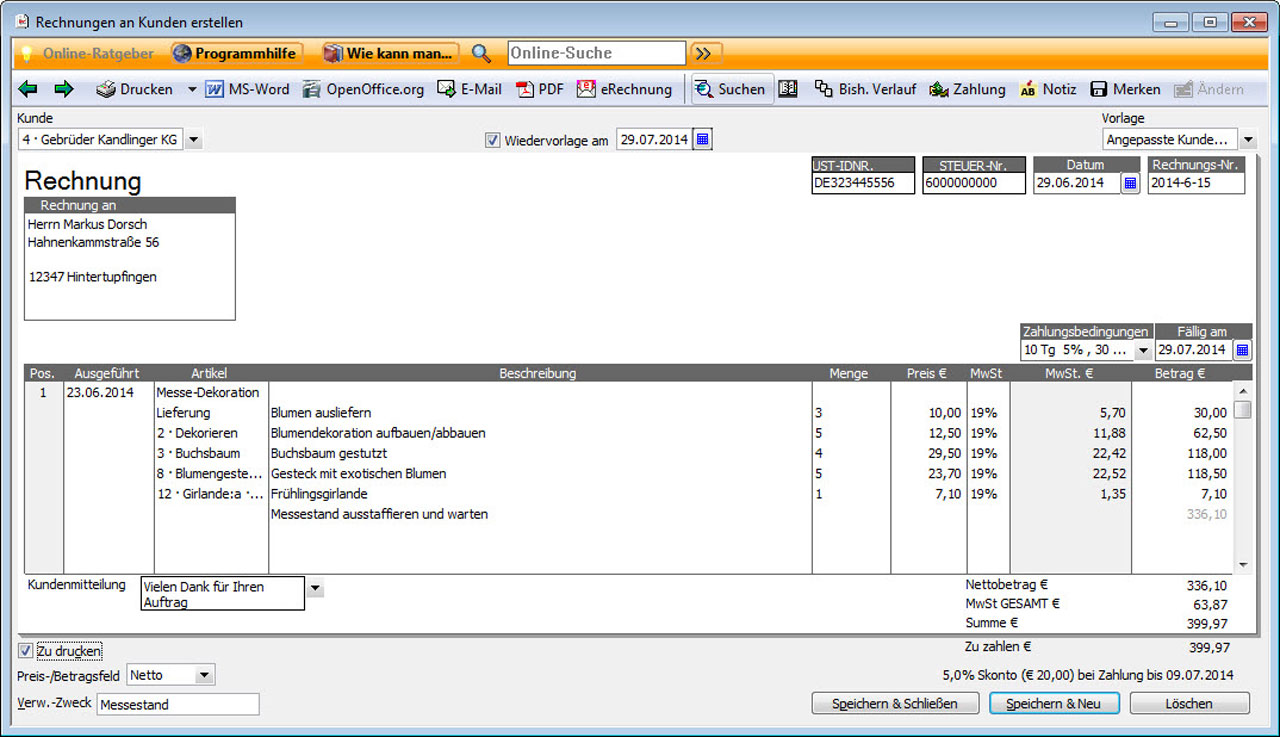The height and width of the screenshot is (737, 1280).
Task: Select the 'Buchsbaum gestutzt' description cell
Action: tap(540, 453)
